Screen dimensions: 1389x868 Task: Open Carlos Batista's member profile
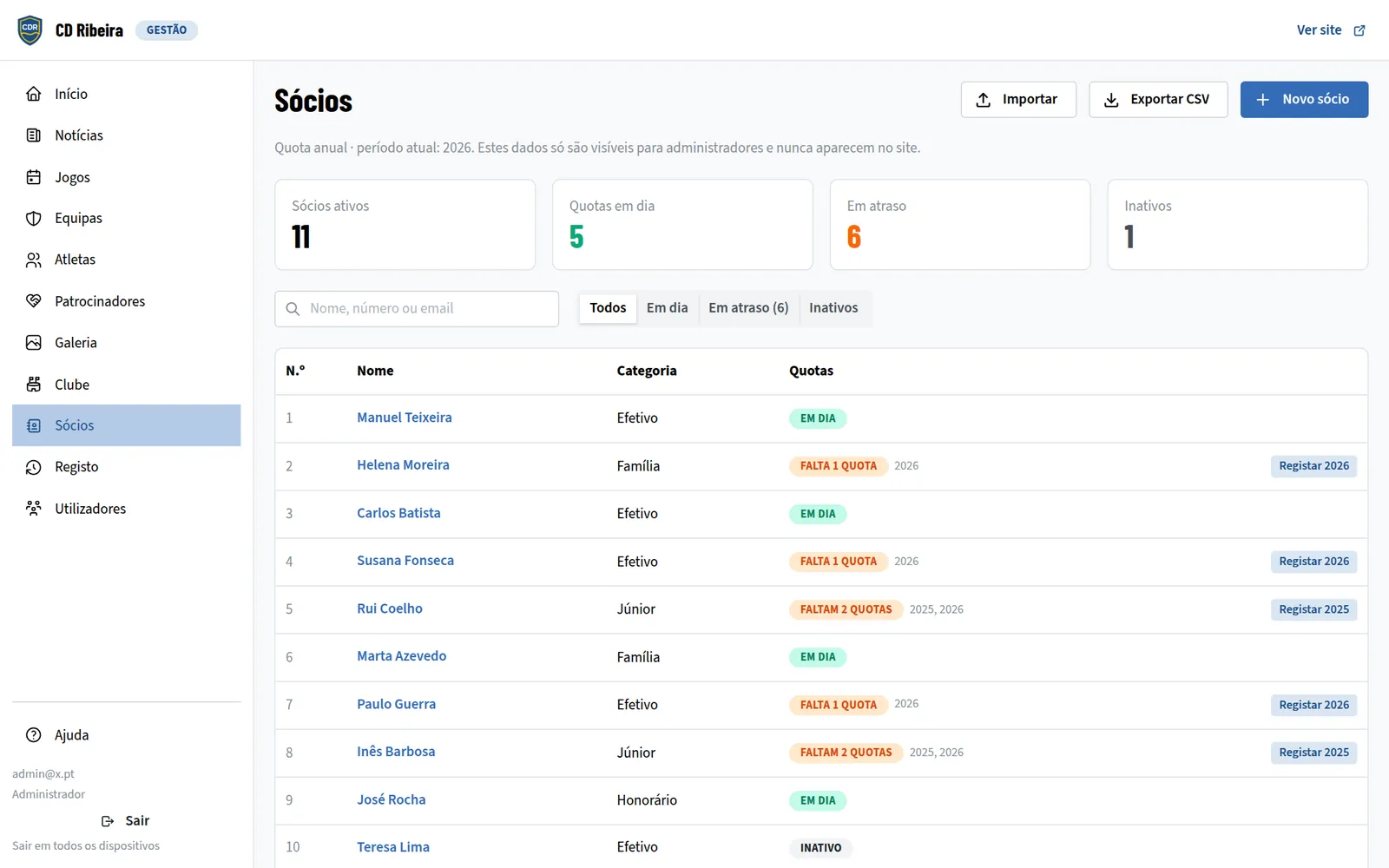click(398, 513)
